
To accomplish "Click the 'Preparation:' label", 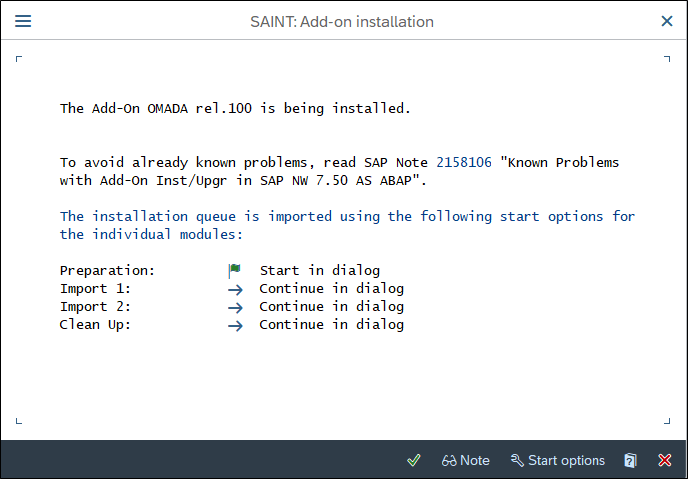I will (x=108, y=271).
